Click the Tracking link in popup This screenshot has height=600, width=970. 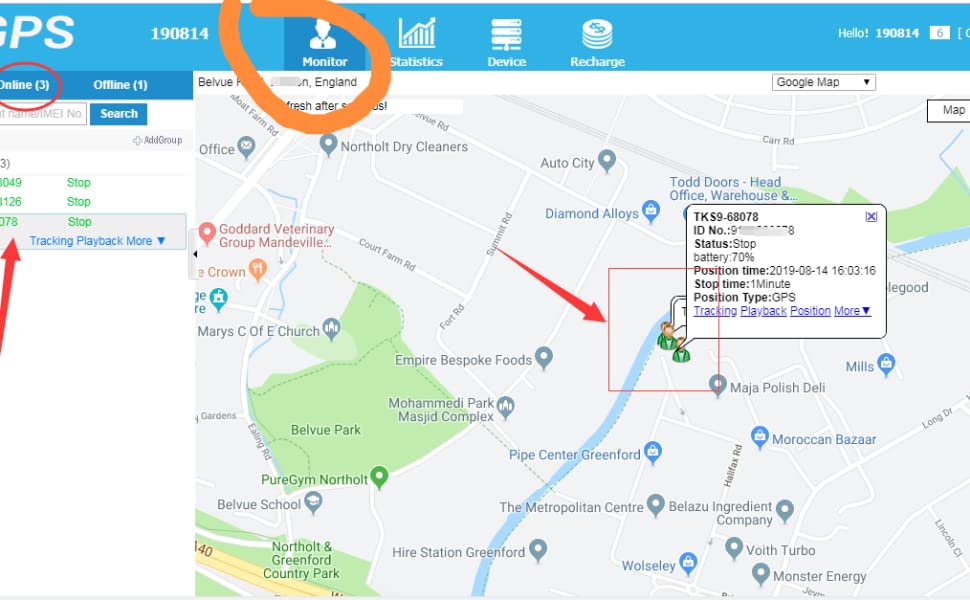click(x=715, y=311)
